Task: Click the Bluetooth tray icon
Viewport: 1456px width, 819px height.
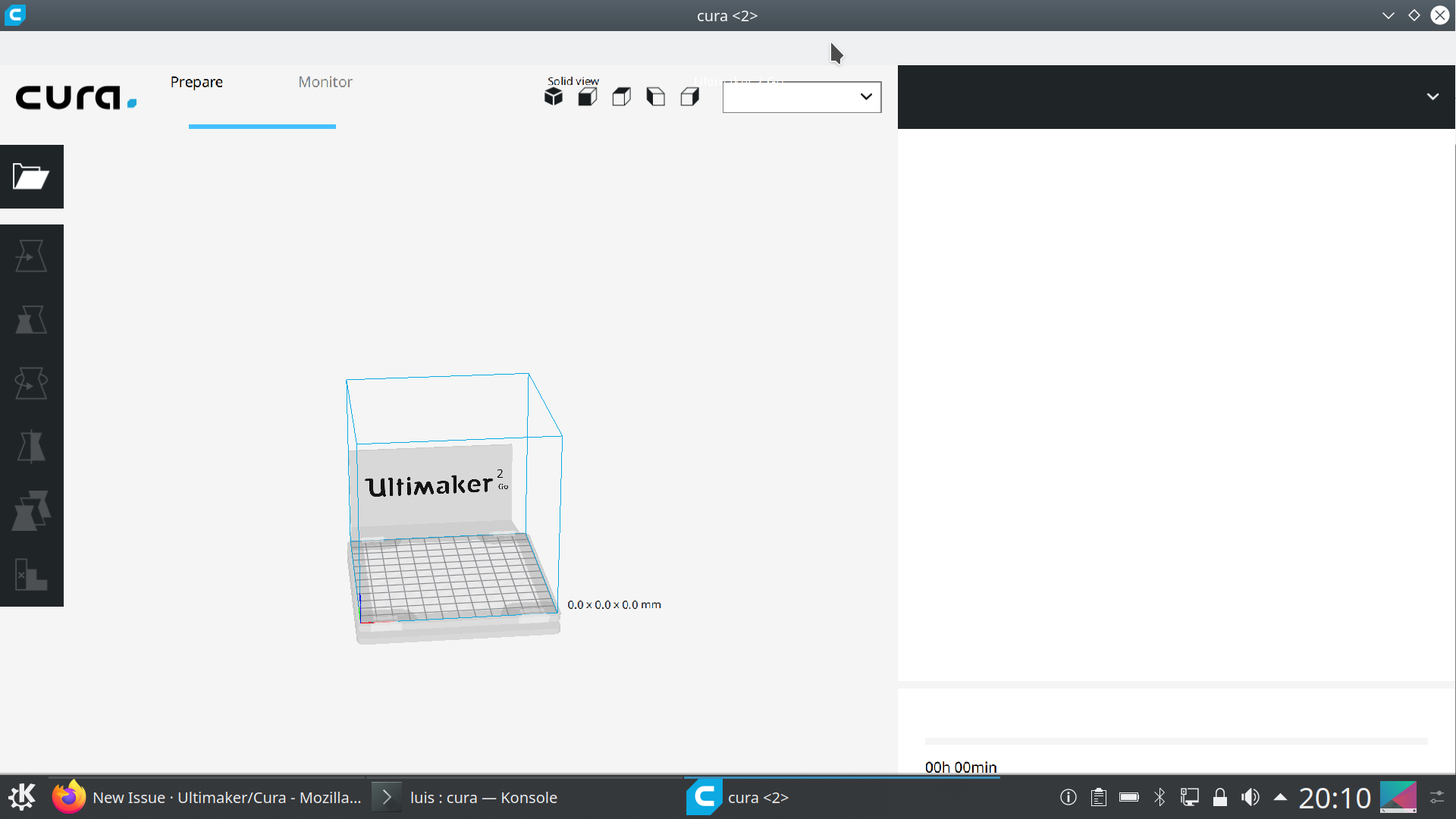Action: pos(1159,797)
